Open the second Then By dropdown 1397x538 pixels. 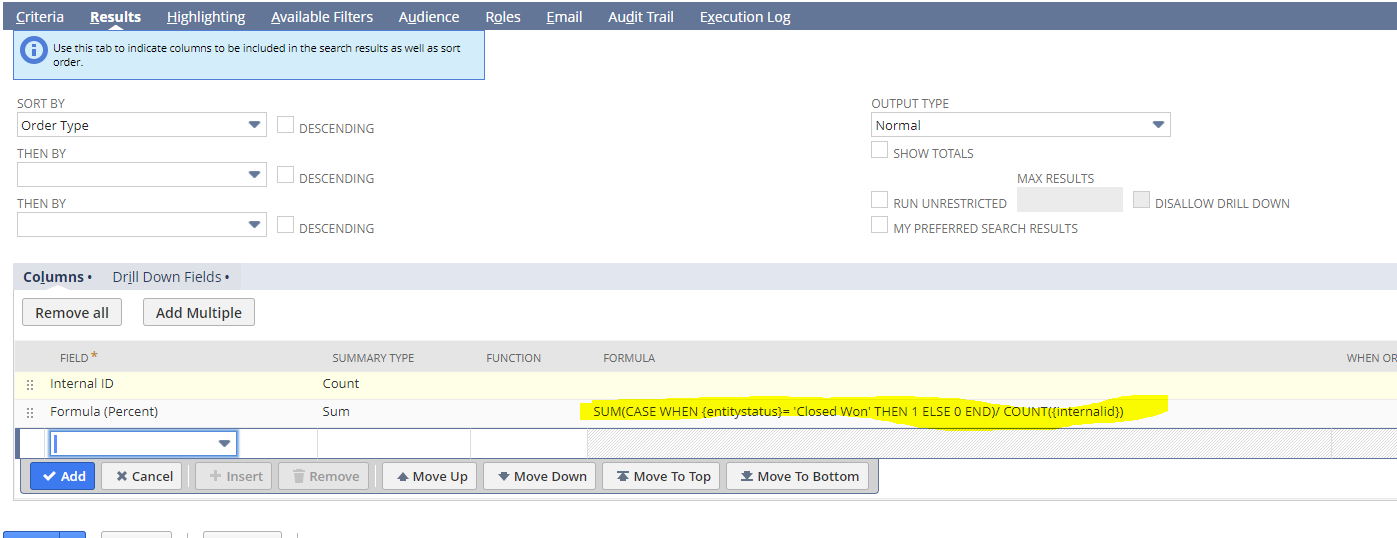click(x=142, y=225)
